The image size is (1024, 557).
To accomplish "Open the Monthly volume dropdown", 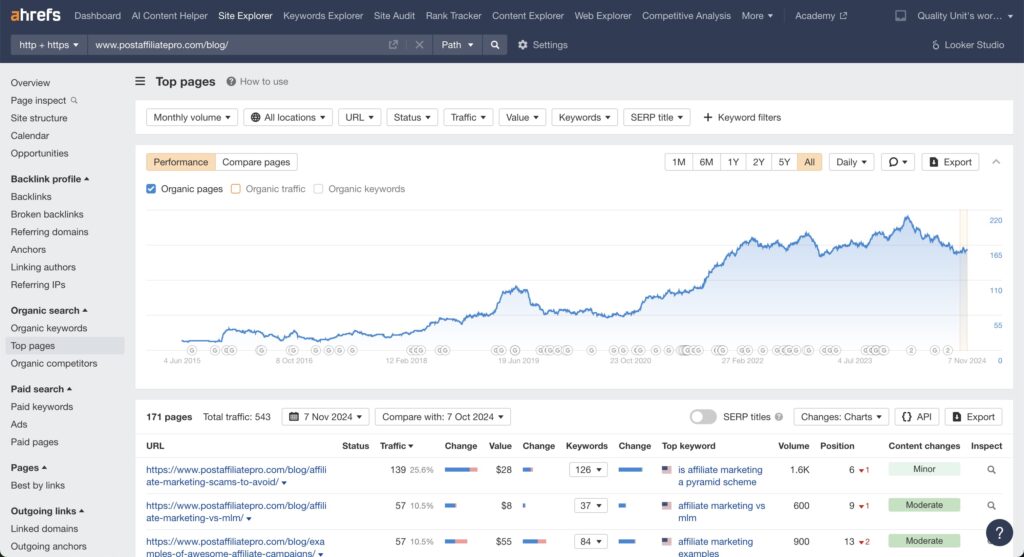I will (x=192, y=117).
